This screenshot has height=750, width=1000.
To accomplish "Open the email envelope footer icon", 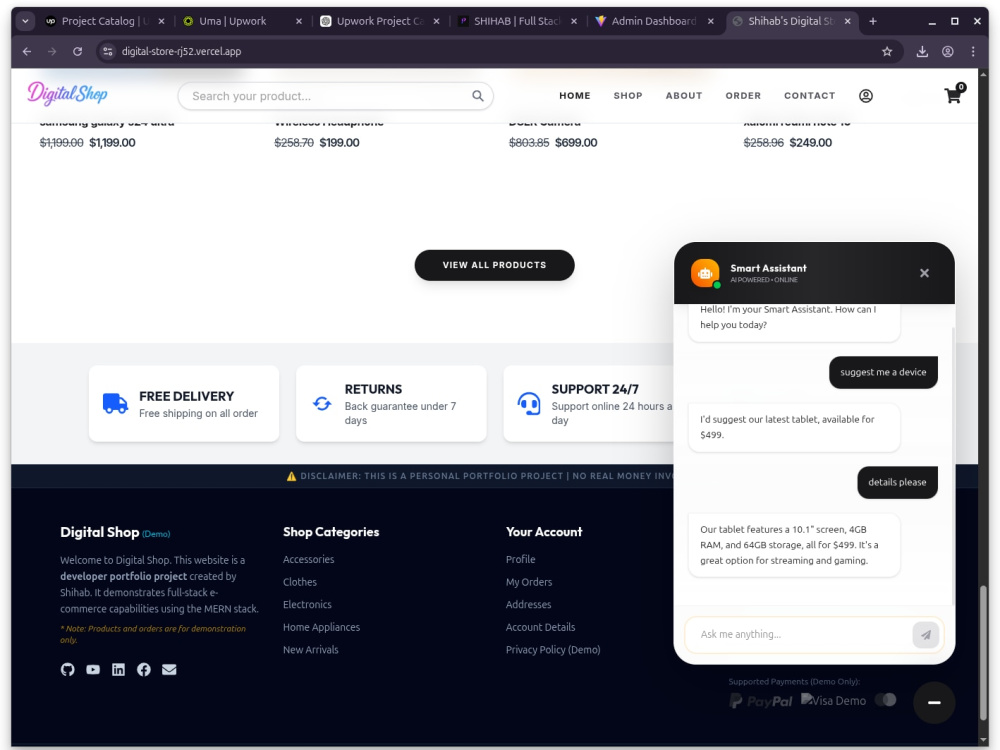I will [x=169, y=669].
